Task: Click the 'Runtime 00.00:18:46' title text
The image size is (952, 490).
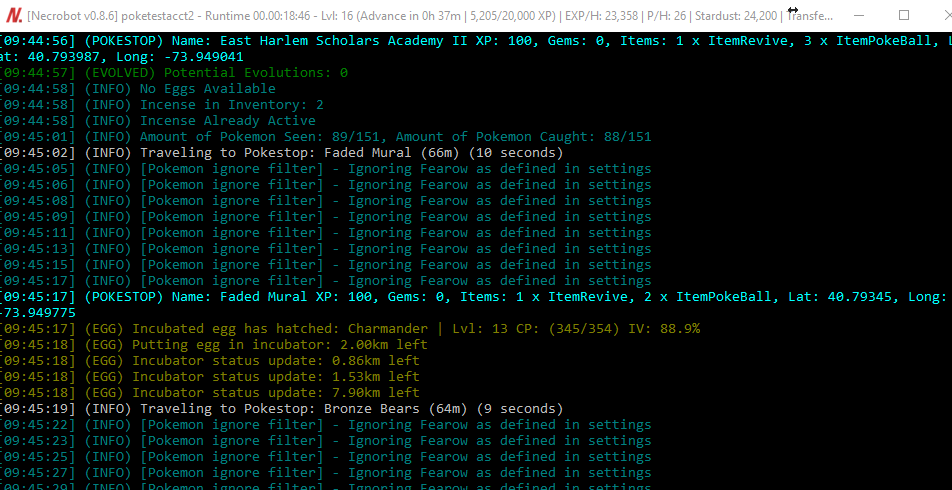Action: tap(258, 15)
